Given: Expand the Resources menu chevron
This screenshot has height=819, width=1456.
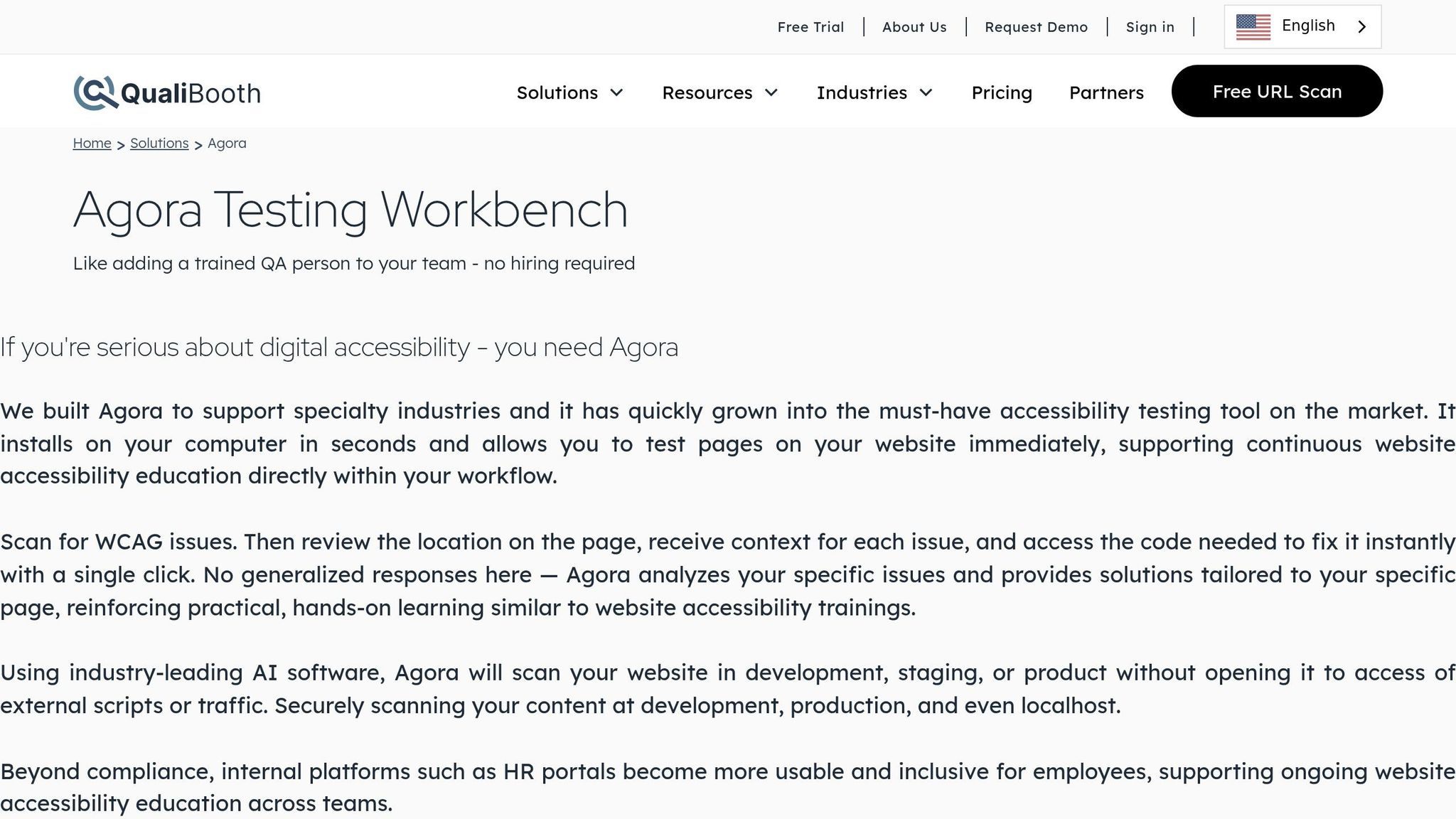Looking at the screenshot, I should (x=771, y=92).
